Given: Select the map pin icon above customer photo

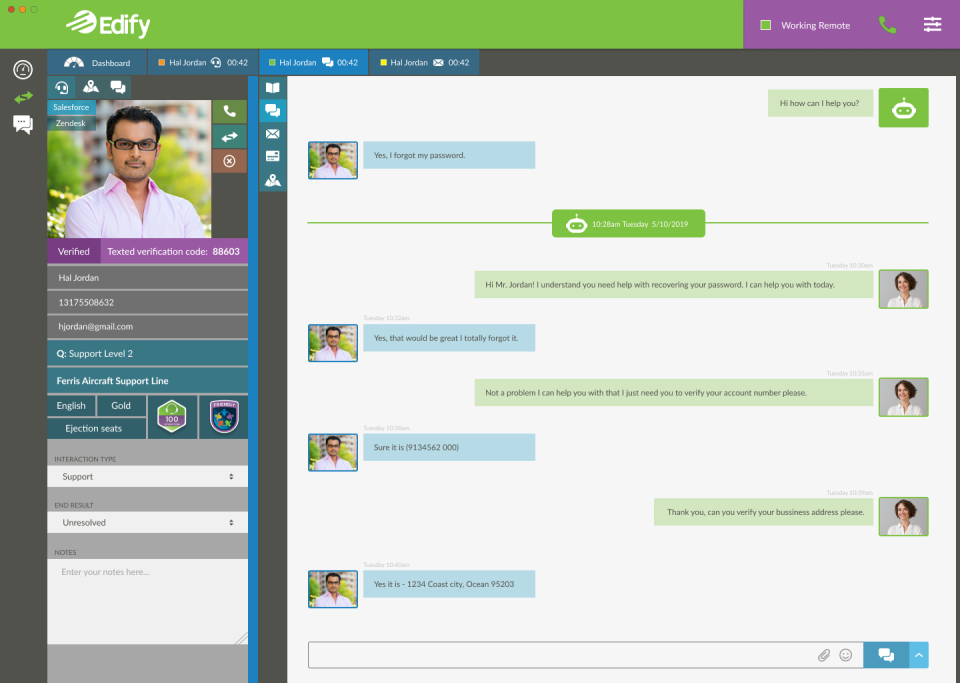Looking at the screenshot, I should 91,87.
